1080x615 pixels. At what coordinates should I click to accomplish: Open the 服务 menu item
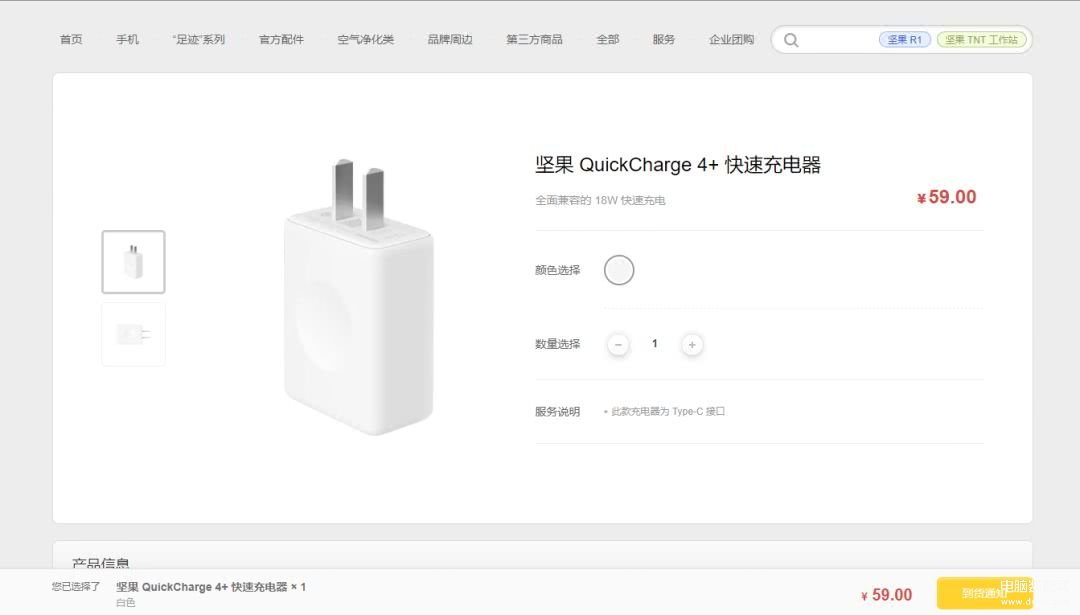click(663, 40)
